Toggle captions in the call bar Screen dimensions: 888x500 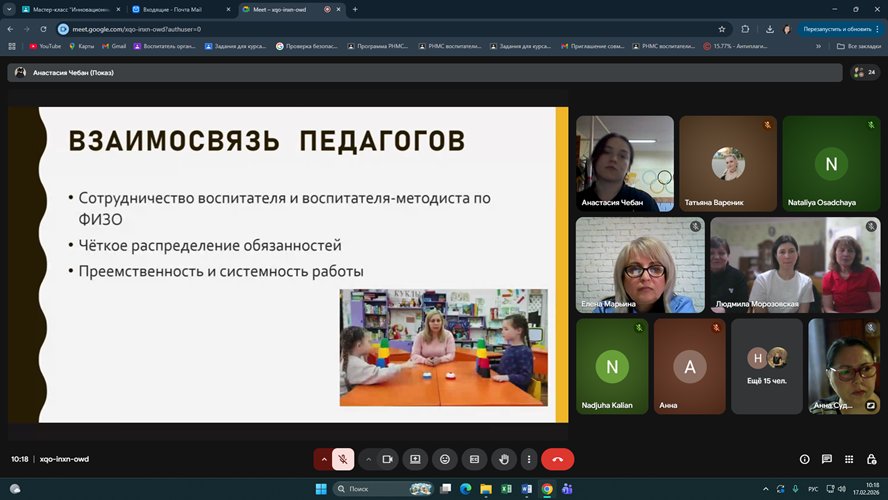[x=475, y=459]
